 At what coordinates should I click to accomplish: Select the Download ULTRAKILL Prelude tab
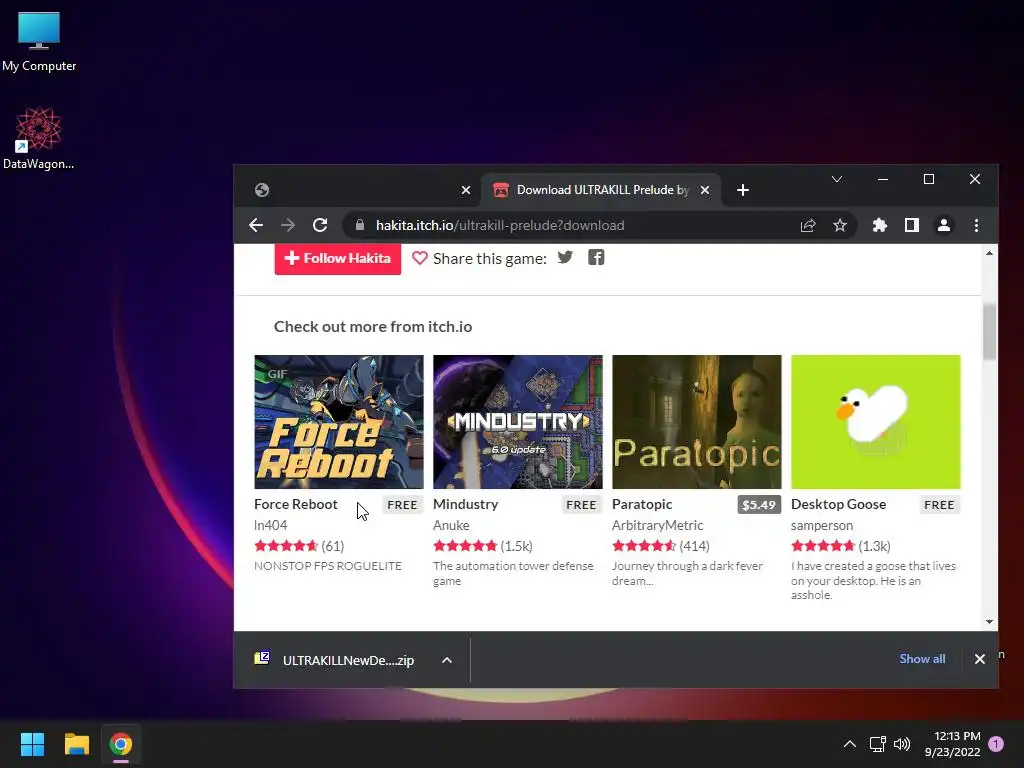601,190
